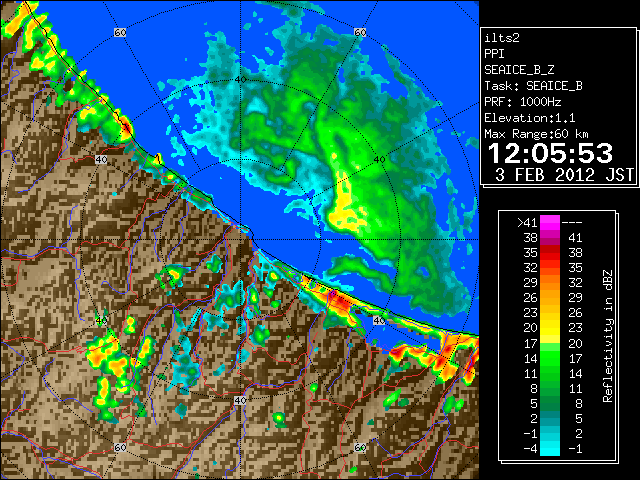The width and height of the screenshot is (640, 480).
Task: Select the 'Max Range:60 km' line
Action: point(537,134)
